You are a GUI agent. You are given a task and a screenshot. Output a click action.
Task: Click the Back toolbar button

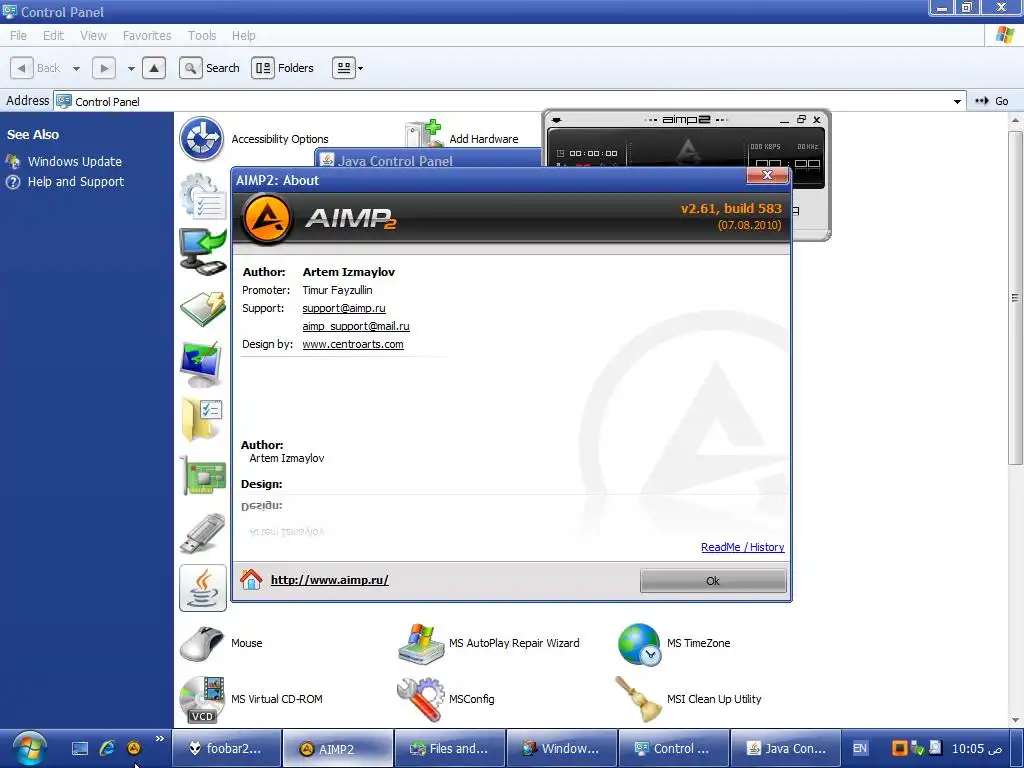(36, 68)
